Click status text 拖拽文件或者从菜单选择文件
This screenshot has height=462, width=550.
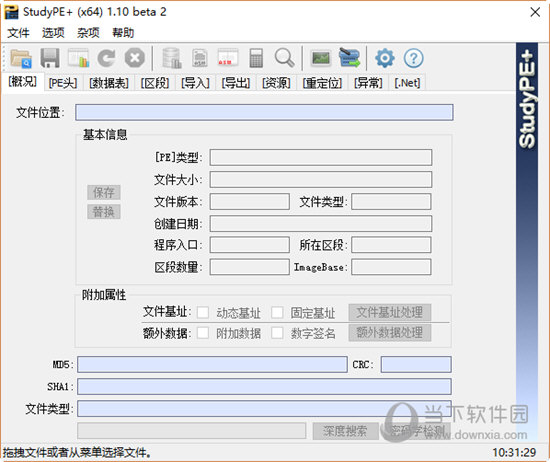[x=77, y=453]
